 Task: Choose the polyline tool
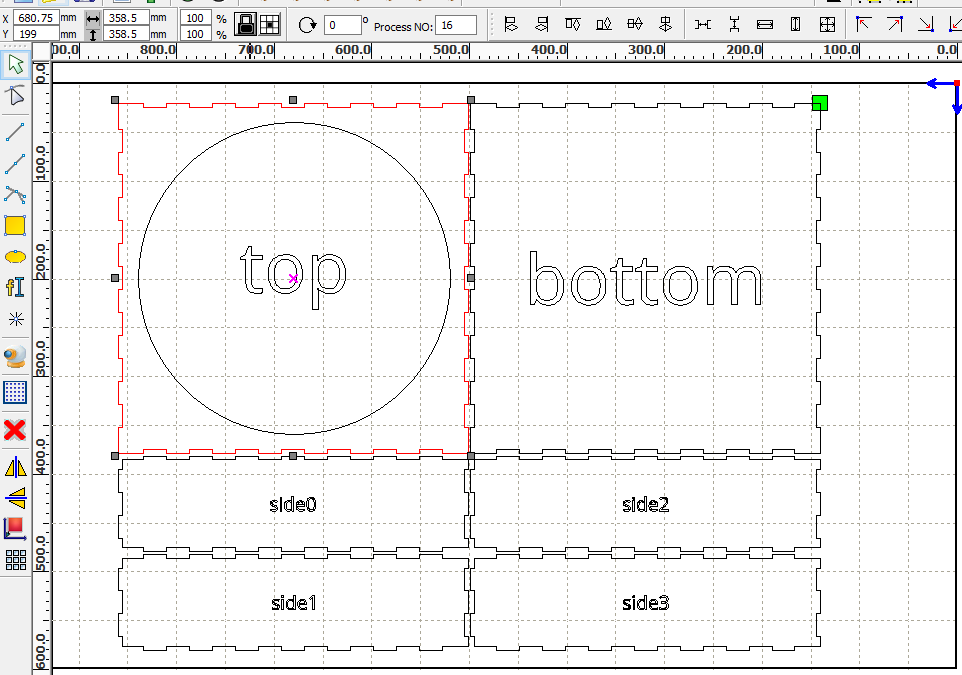[x=15, y=163]
